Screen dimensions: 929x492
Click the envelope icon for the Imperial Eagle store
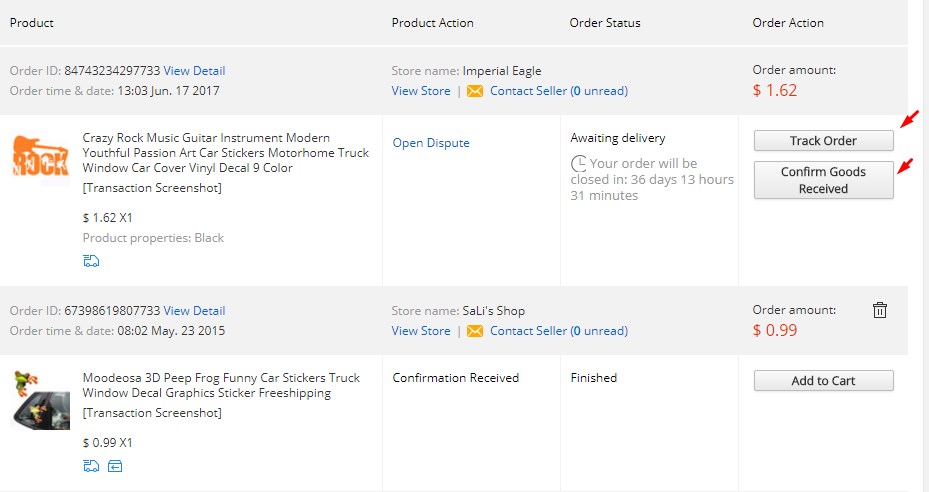(x=475, y=91)
